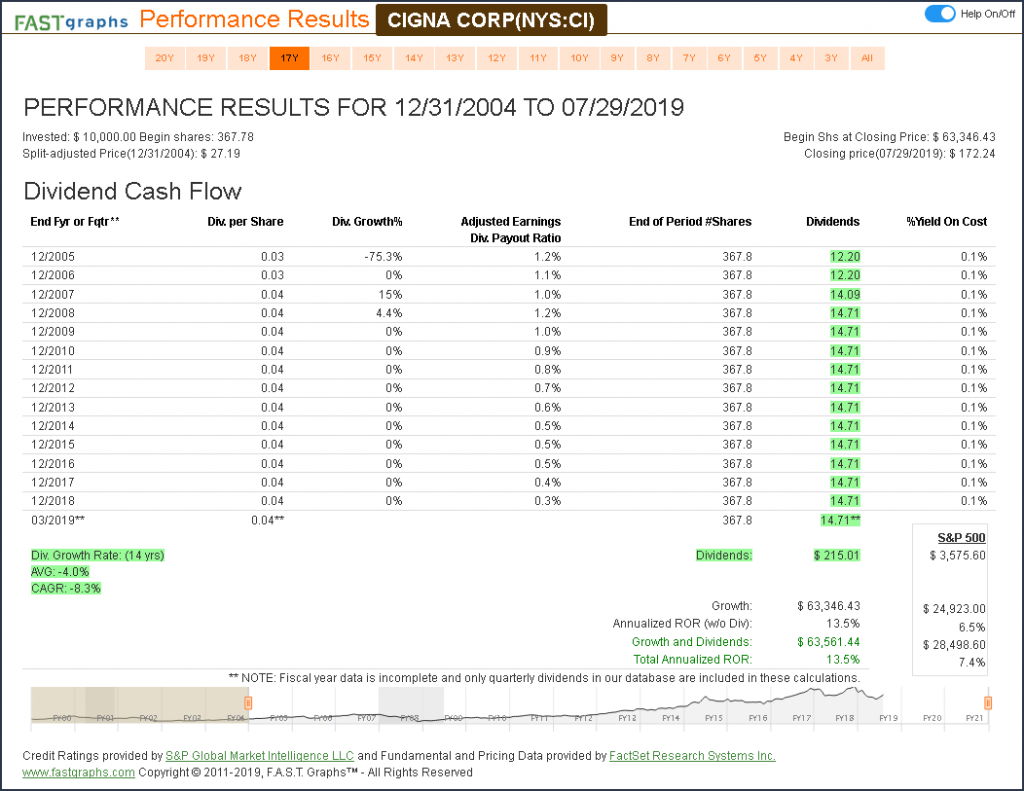Click the 15% growth for 12/2007
Screen dimensions: 1024x791
(391, 295)
